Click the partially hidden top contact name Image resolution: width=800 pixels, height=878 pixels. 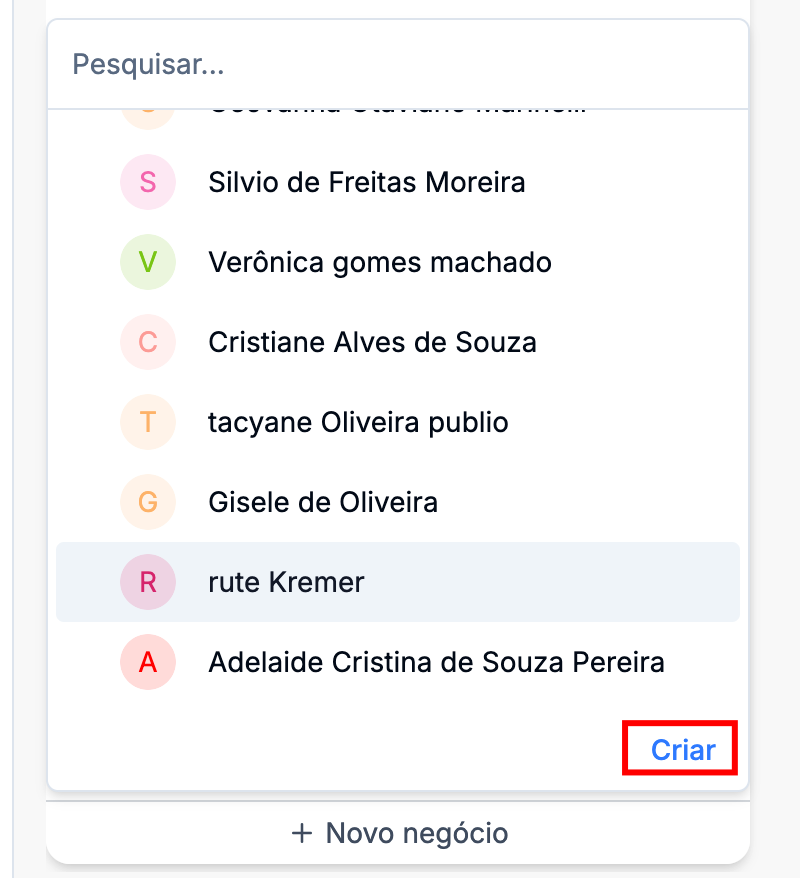pyautogui.click(x=396, y=112)
